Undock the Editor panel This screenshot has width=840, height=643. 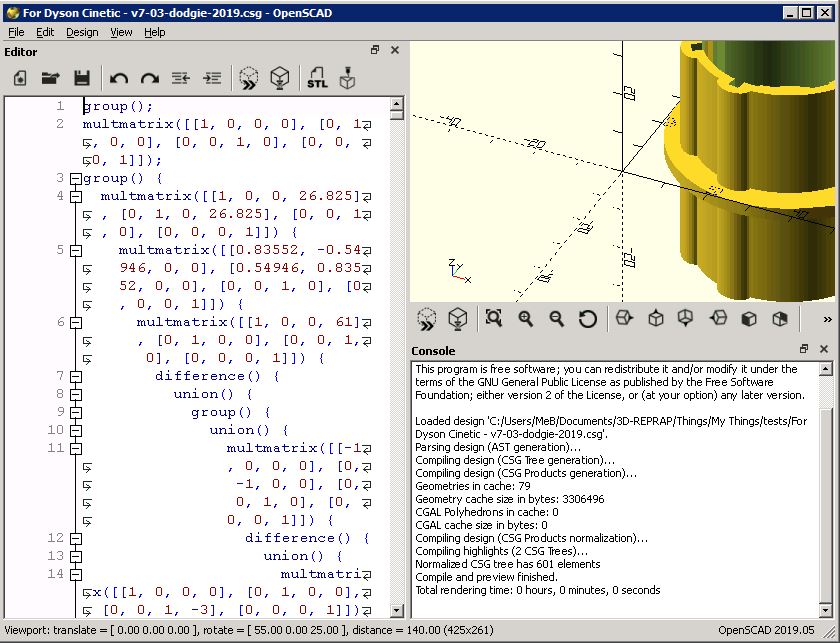[x=375, y=50]
